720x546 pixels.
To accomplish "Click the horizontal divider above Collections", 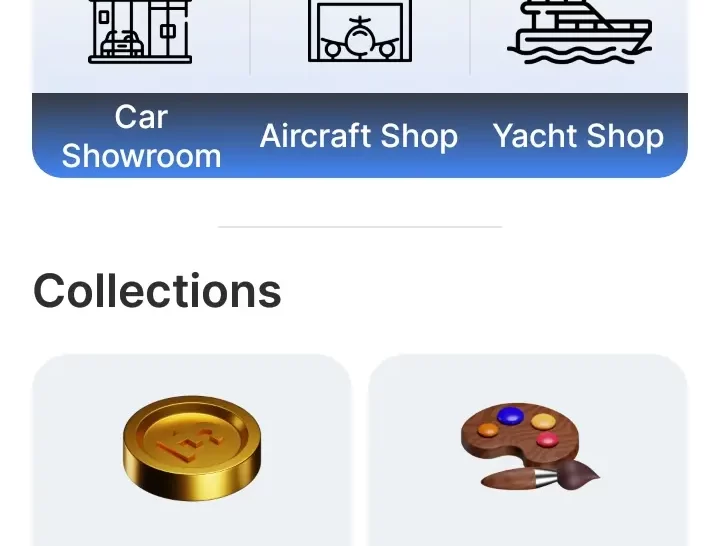I will point(360,227).
